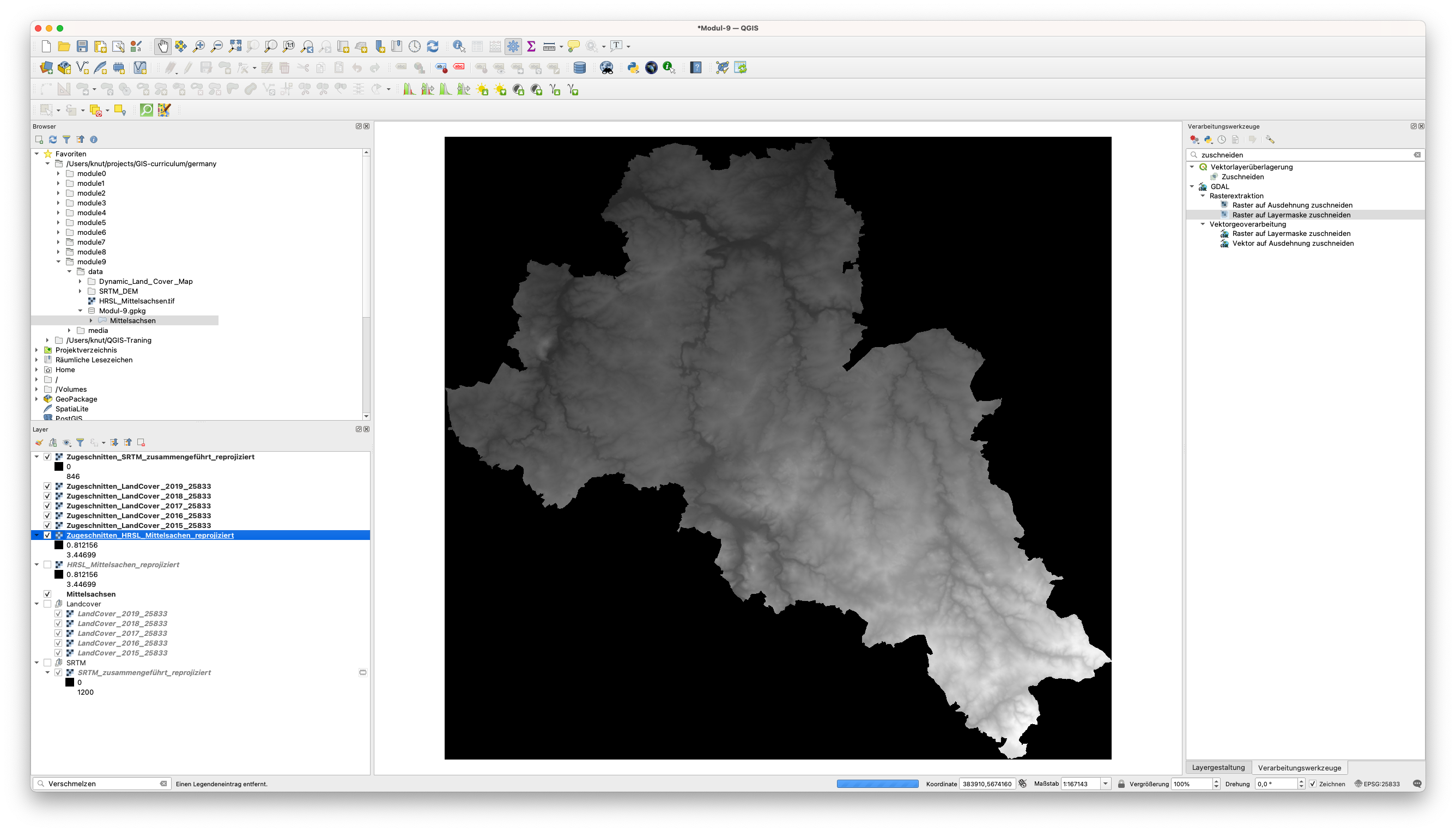The image size is (1456, 832).
Task: Refresh the map canvas using the blue arrows icon
Action: 433,46
